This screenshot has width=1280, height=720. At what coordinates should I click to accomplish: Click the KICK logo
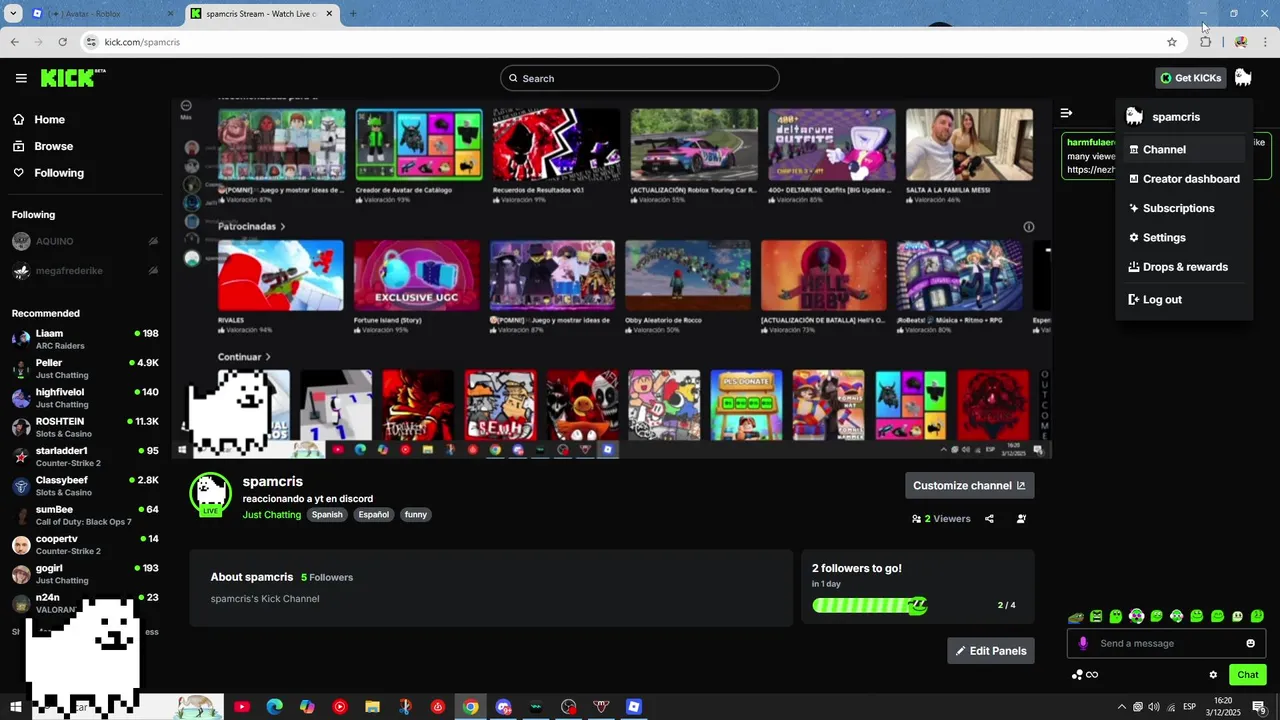pyautogui.click(x=73, y=78)
